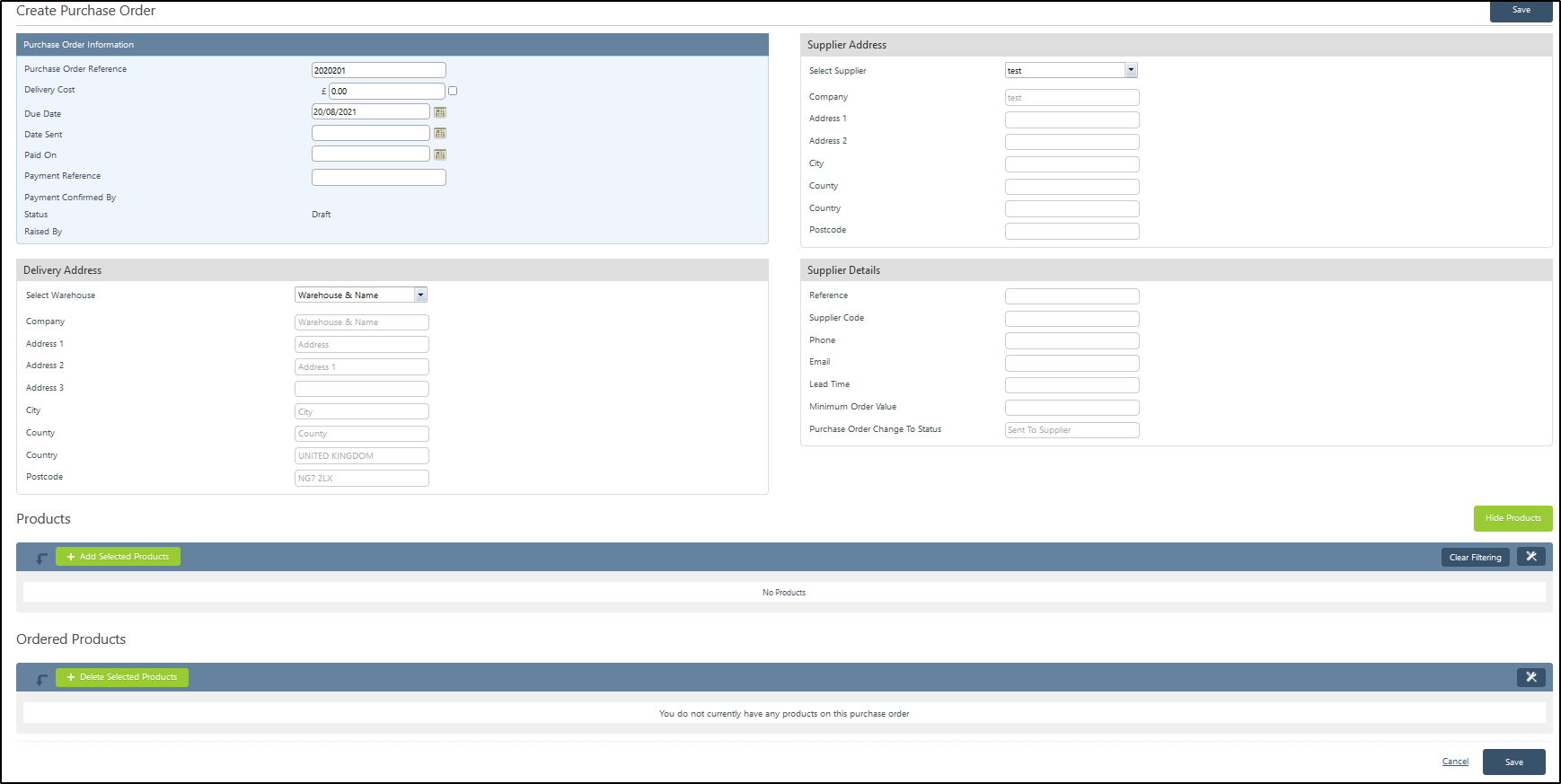Open the Select Supplier dropdown
1561x784 pixels.
point(1072,70)
